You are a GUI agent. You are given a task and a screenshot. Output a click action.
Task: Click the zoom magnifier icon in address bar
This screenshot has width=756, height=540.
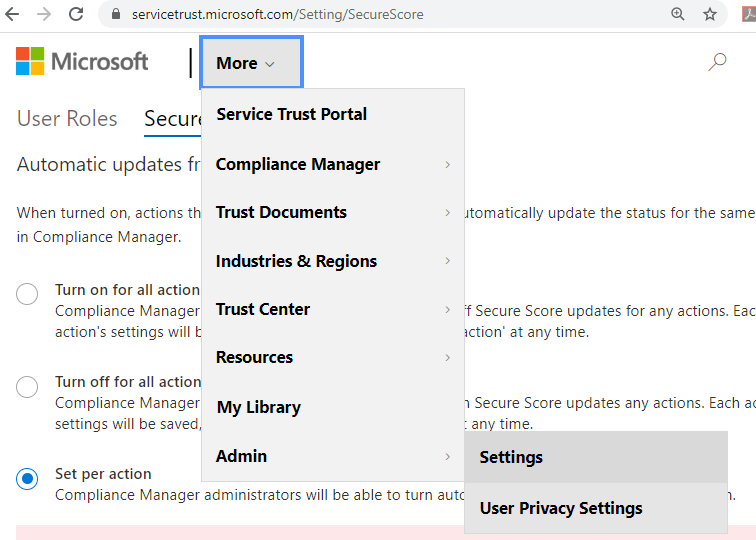click(678, 14)
